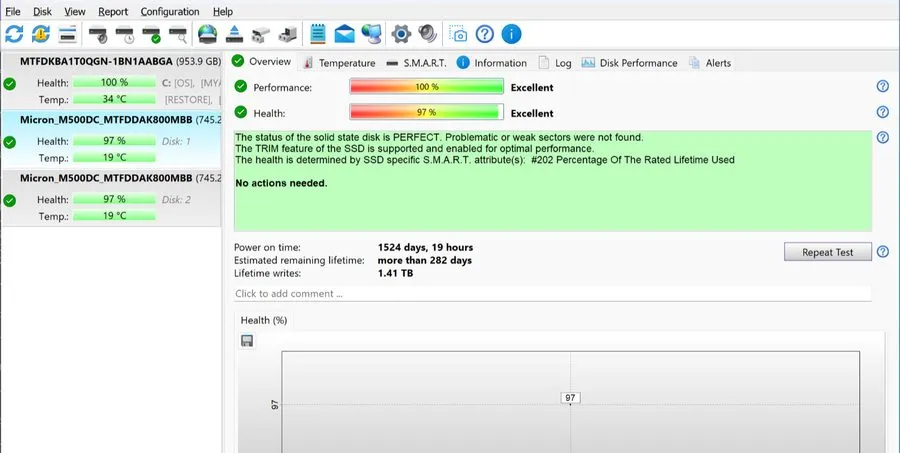The height and width of the screenshot is (453, 900).
Task: Click the disk with magnifying glass icon
Action: [178, 34]
